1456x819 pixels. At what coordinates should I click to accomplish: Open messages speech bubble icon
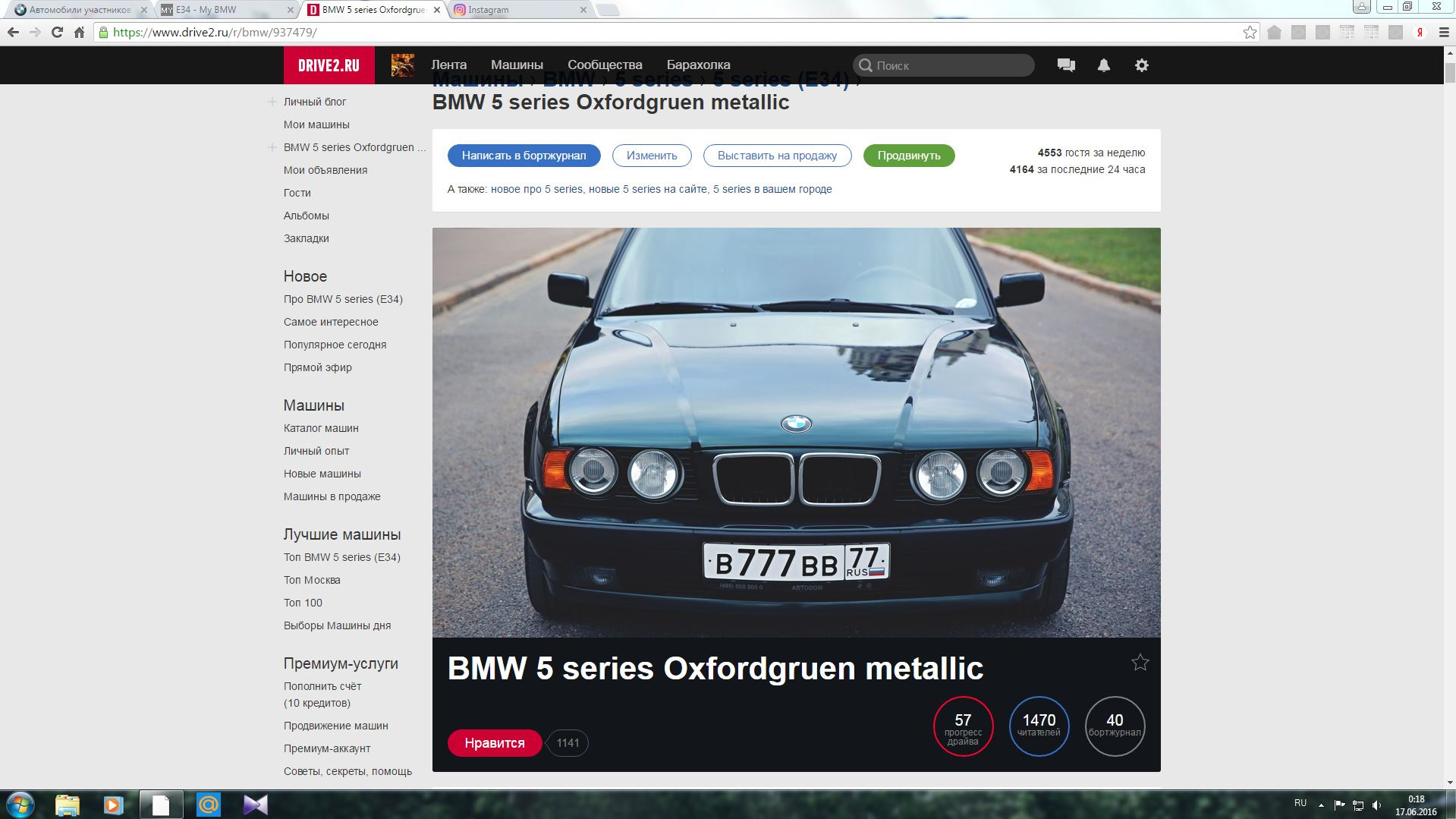click(x=1066, y=65)
